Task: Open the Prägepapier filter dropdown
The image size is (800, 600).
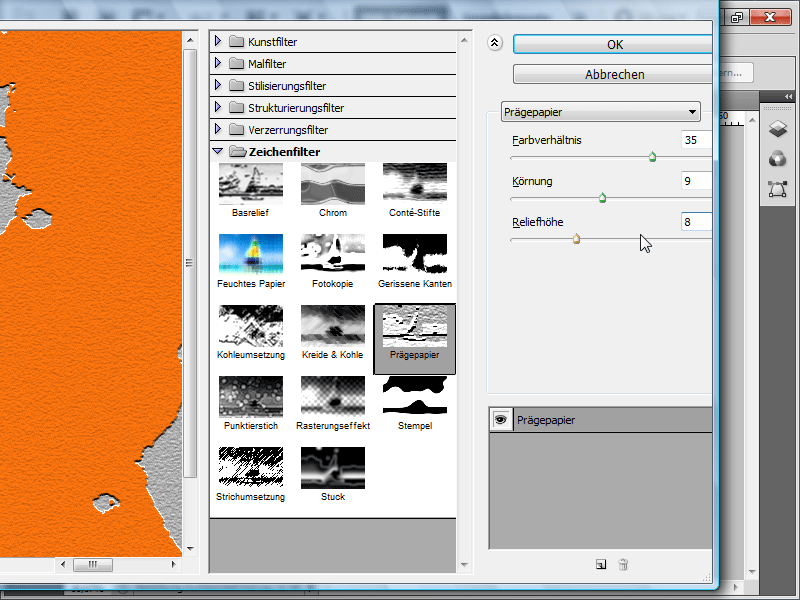Action: click(601, 112)
